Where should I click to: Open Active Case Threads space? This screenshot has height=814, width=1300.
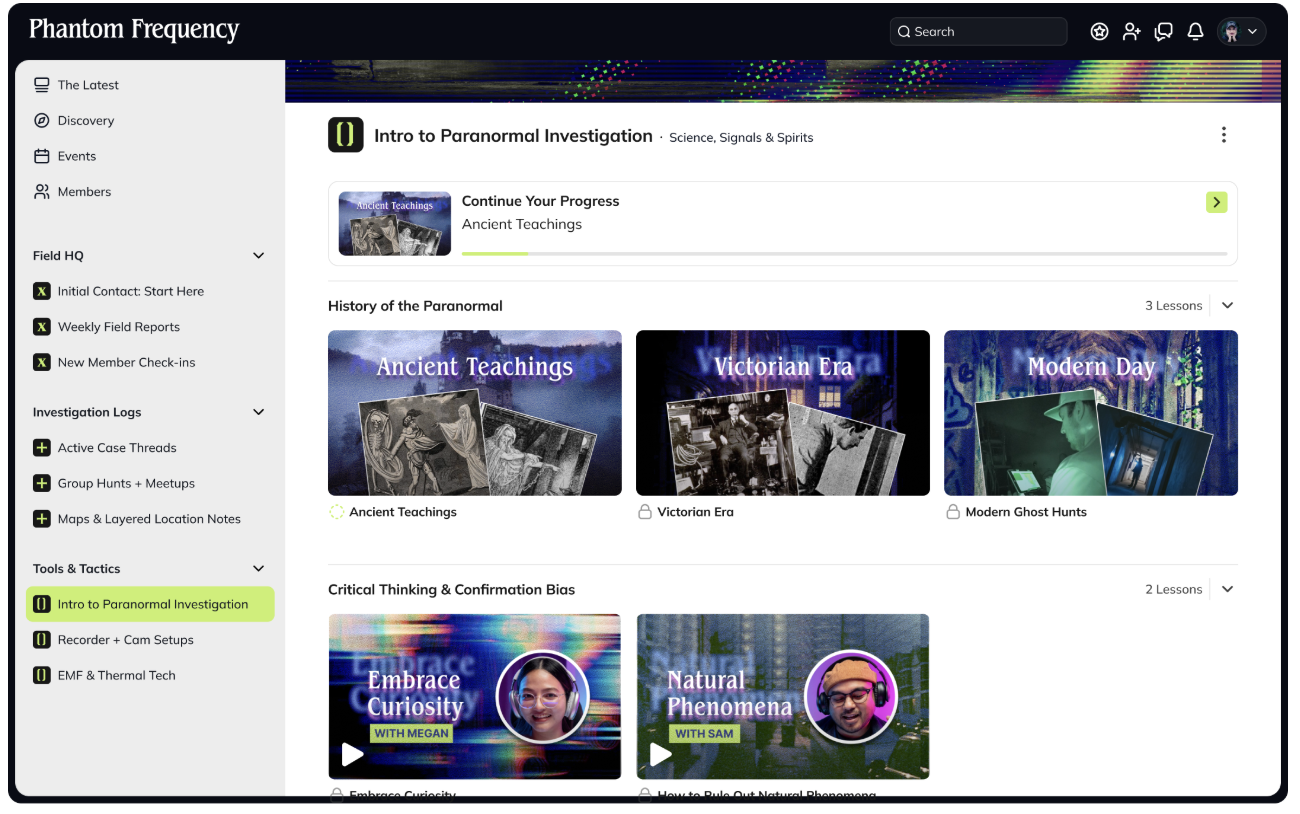(116, 448)
